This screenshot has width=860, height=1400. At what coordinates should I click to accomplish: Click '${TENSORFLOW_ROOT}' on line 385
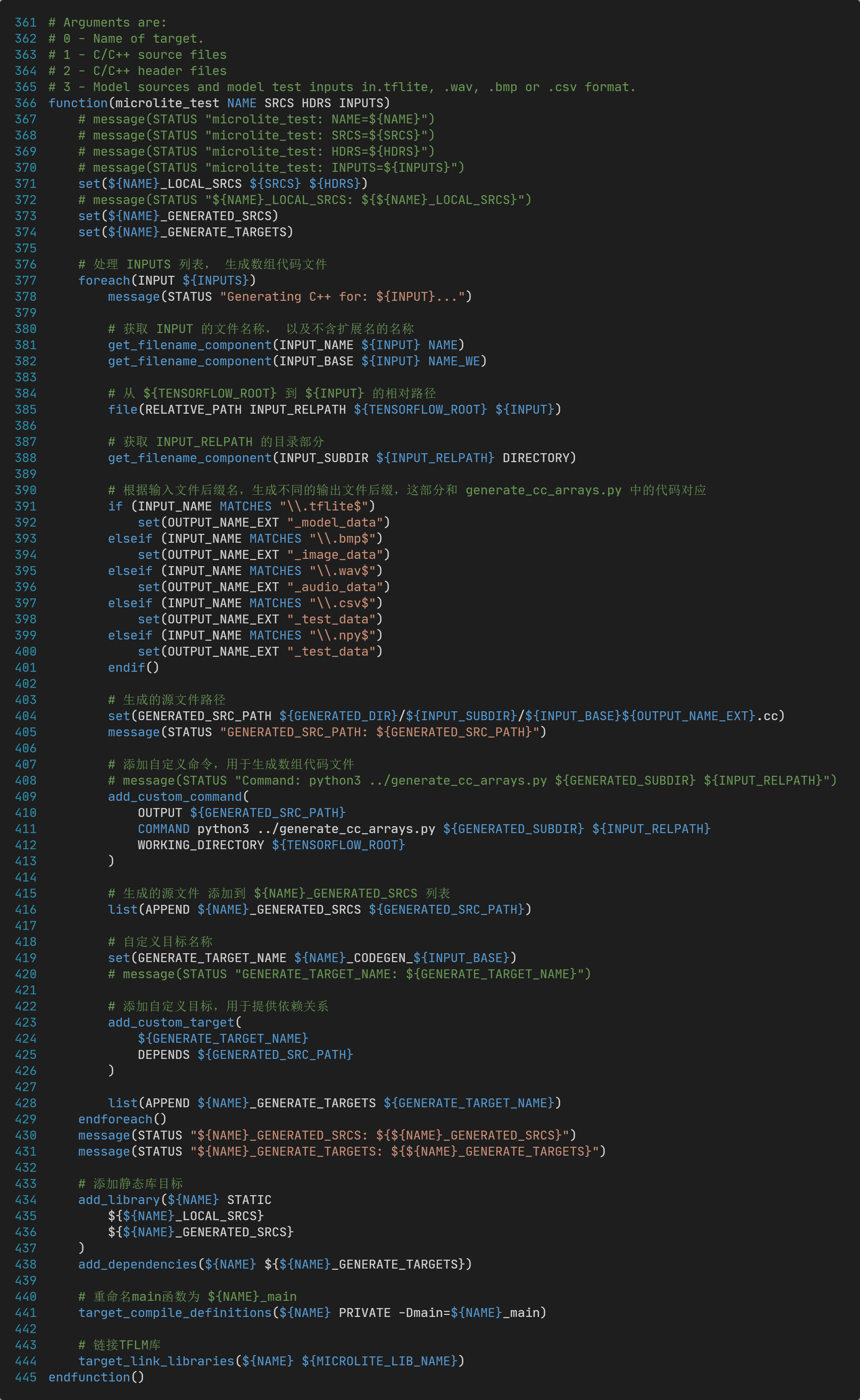420,410
